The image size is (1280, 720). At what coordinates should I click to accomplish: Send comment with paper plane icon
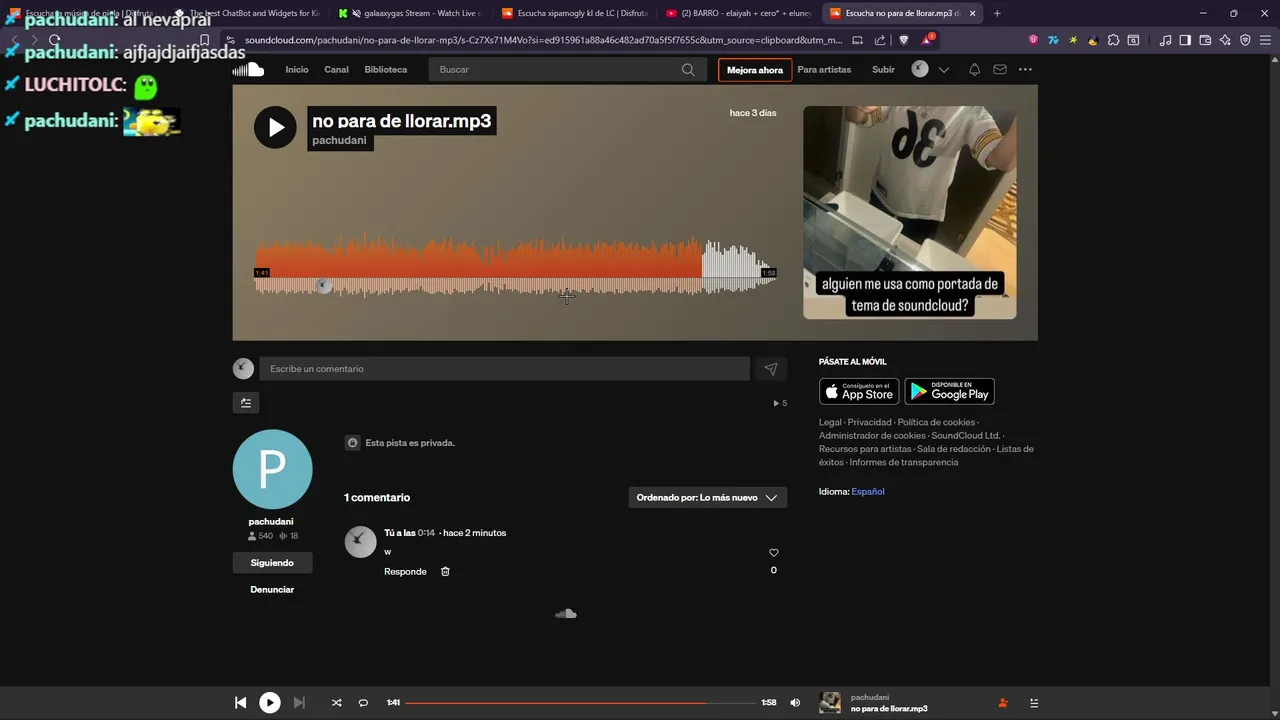pos(771,369)
